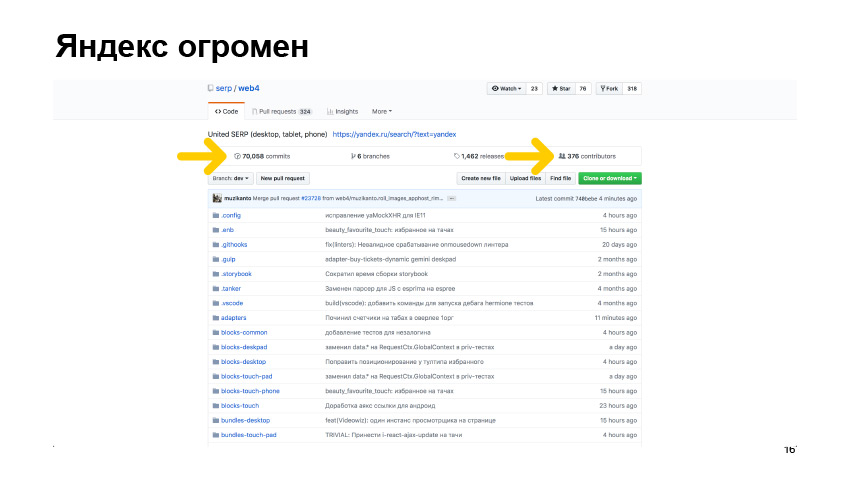
Task: Open commit adapter-buy-tickets-dynamic gemini deskpad
Action: [x=390, y=259]
